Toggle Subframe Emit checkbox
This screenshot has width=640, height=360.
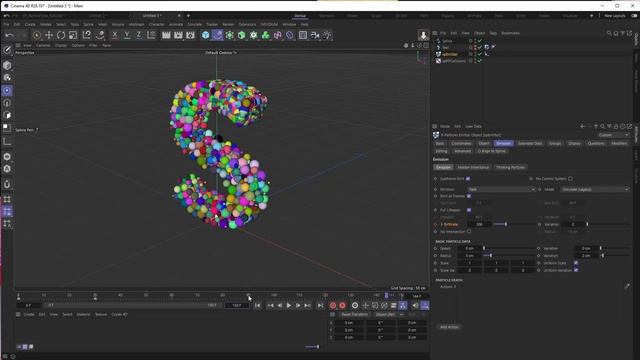468,179
